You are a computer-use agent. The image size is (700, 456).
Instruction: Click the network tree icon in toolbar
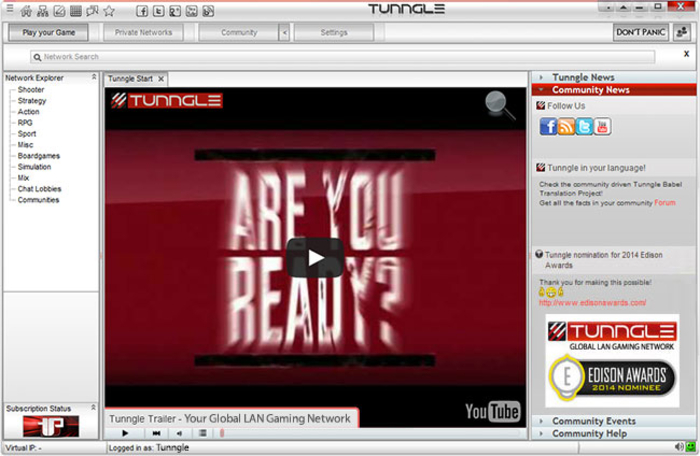[x=43, y=11]
